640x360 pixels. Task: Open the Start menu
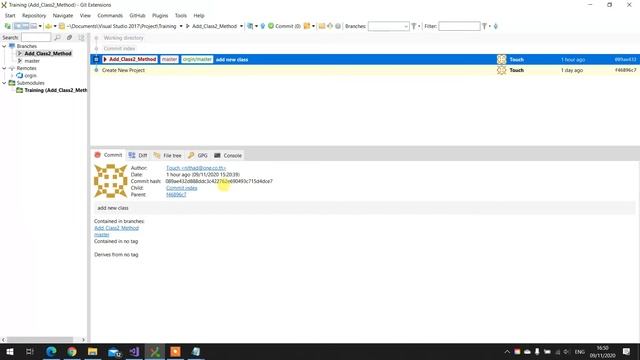[x=10, y=16]
